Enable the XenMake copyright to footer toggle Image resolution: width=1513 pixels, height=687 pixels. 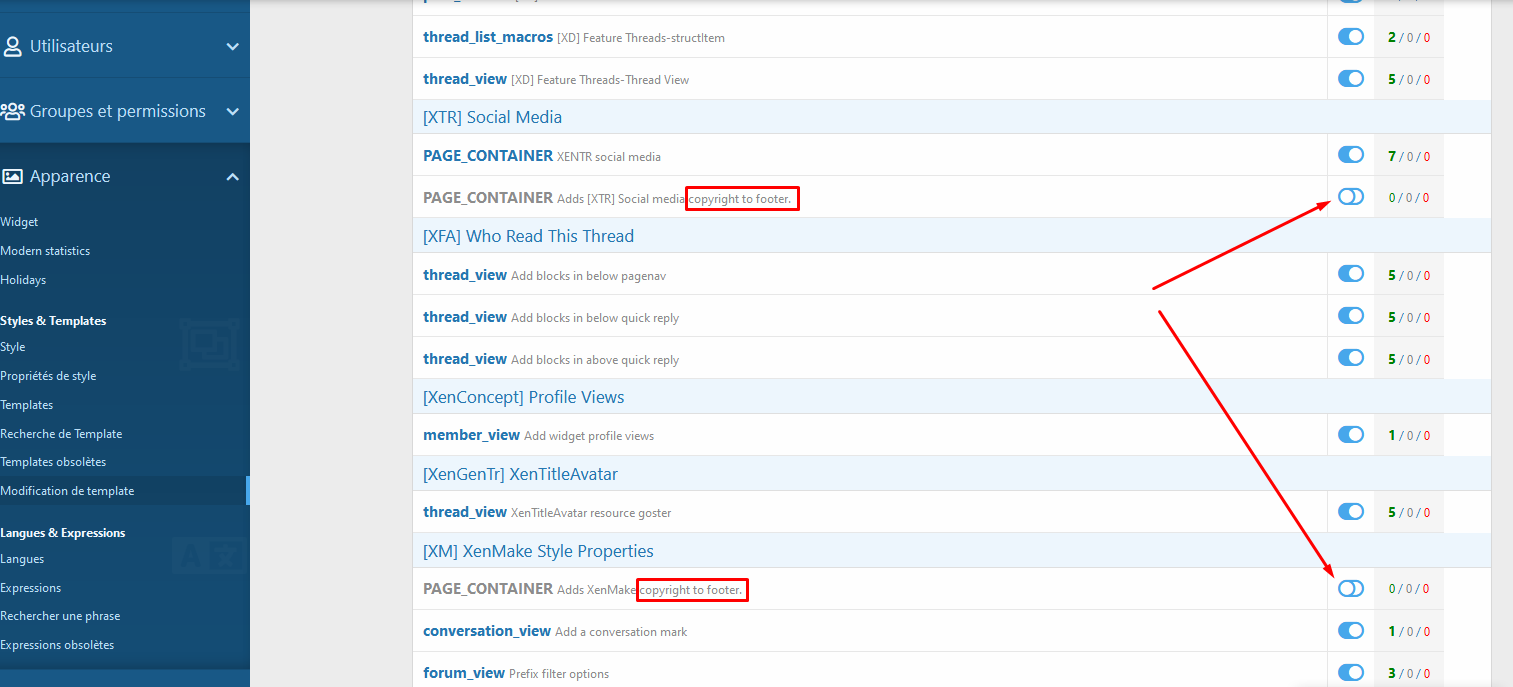[1350, 589]
